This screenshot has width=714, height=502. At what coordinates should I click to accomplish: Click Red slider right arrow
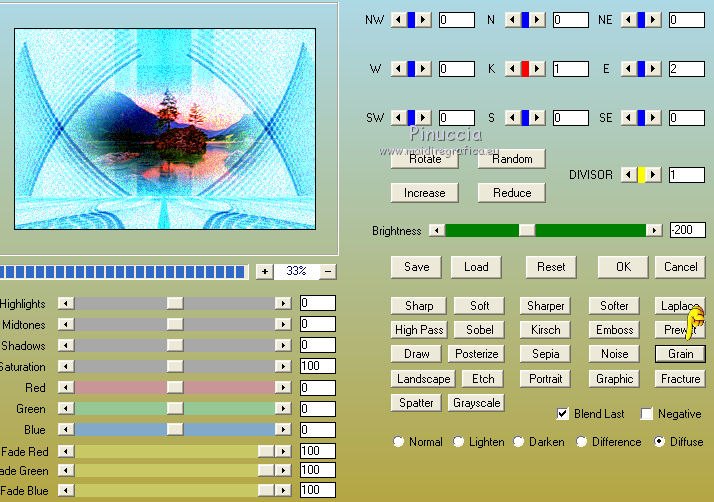tap(283, 388)
